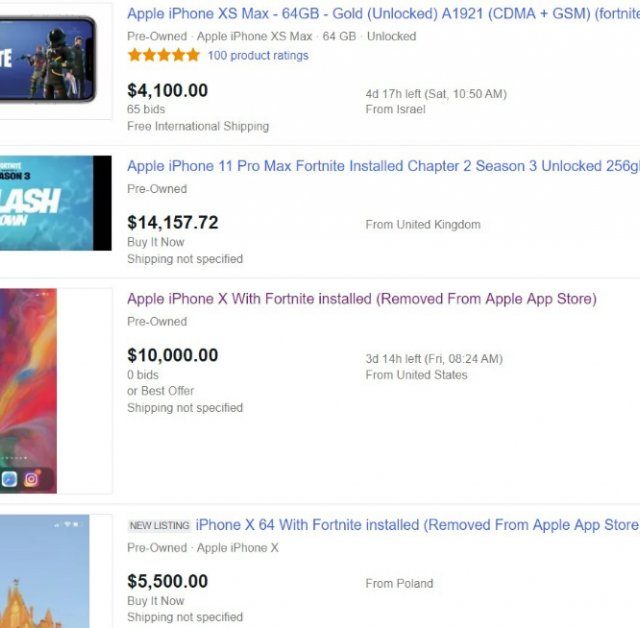Click the $5,500.00 price
Viewport: 640px width, 628px height.
point(168,581)
